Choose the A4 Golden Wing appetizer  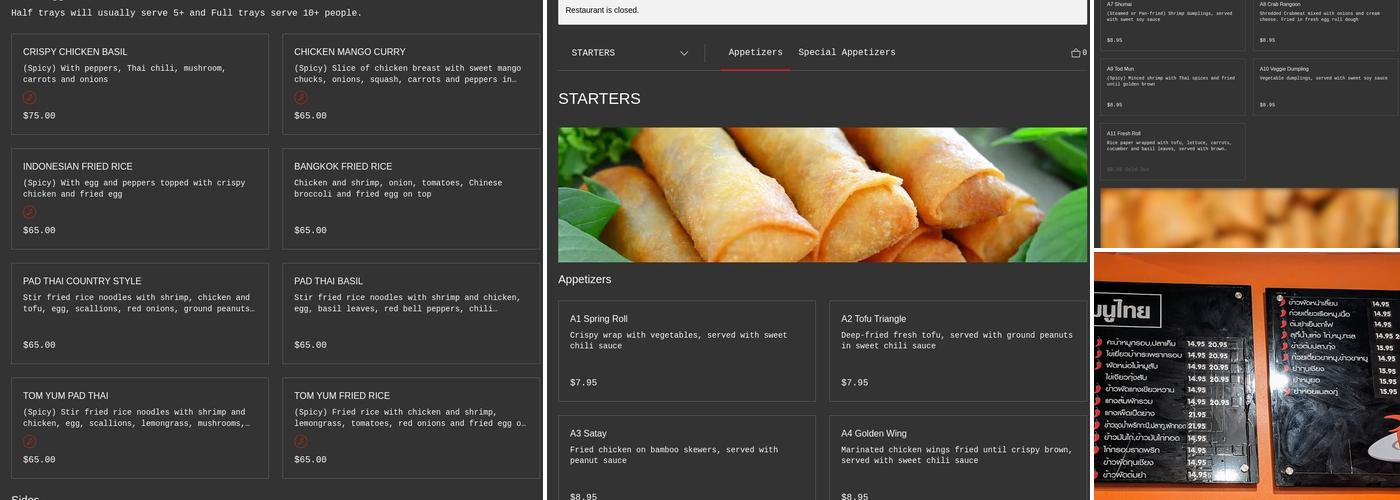pos(958,458)
